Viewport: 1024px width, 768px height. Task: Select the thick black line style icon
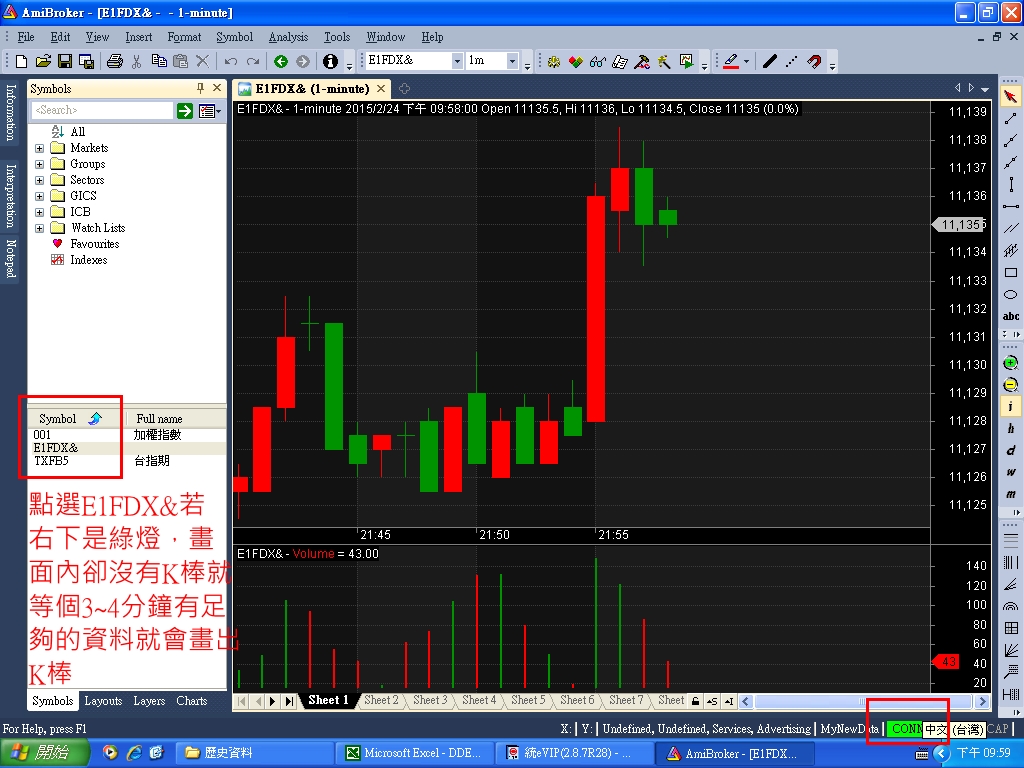(770, 61)
